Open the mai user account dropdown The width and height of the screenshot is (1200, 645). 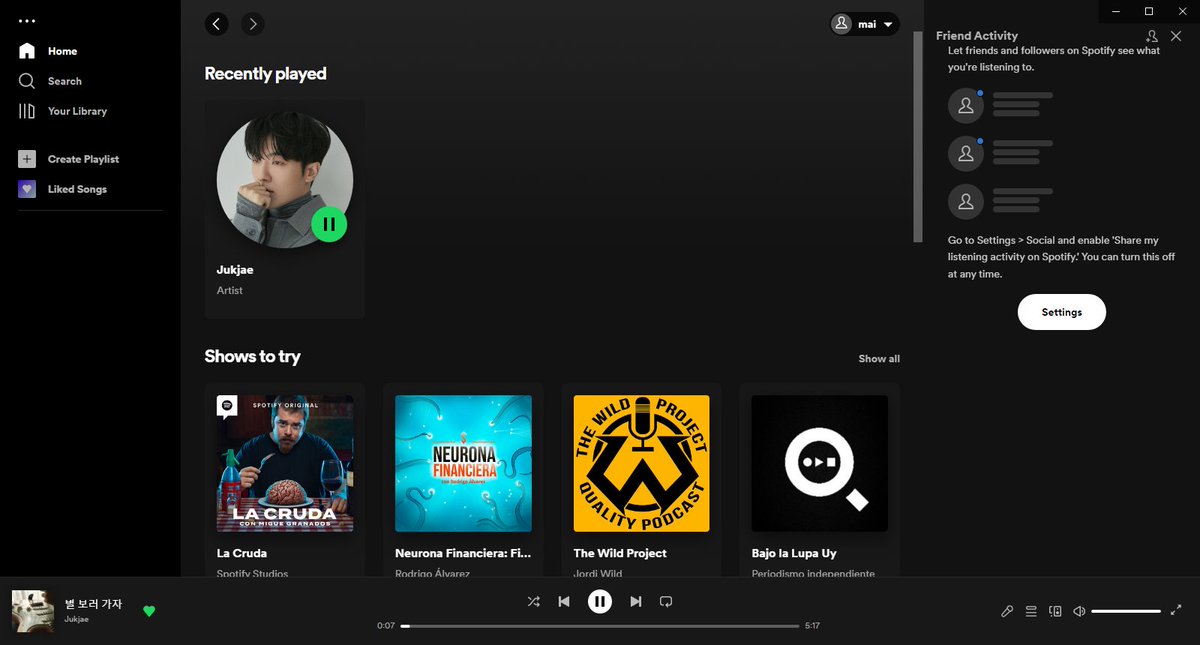point(865,24)
